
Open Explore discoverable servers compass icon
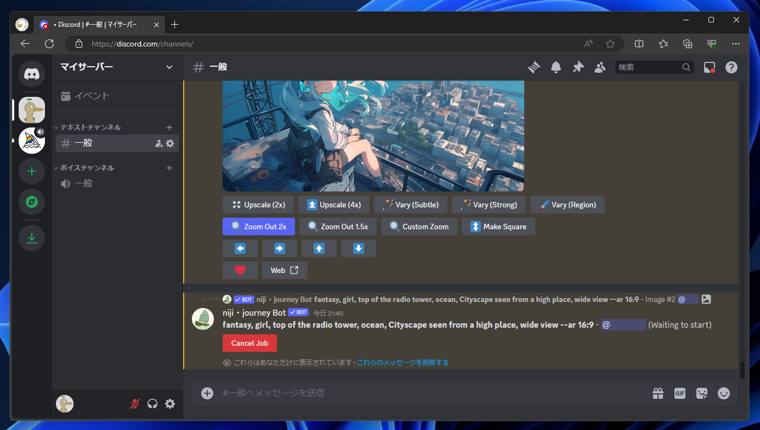coord(32,202)
